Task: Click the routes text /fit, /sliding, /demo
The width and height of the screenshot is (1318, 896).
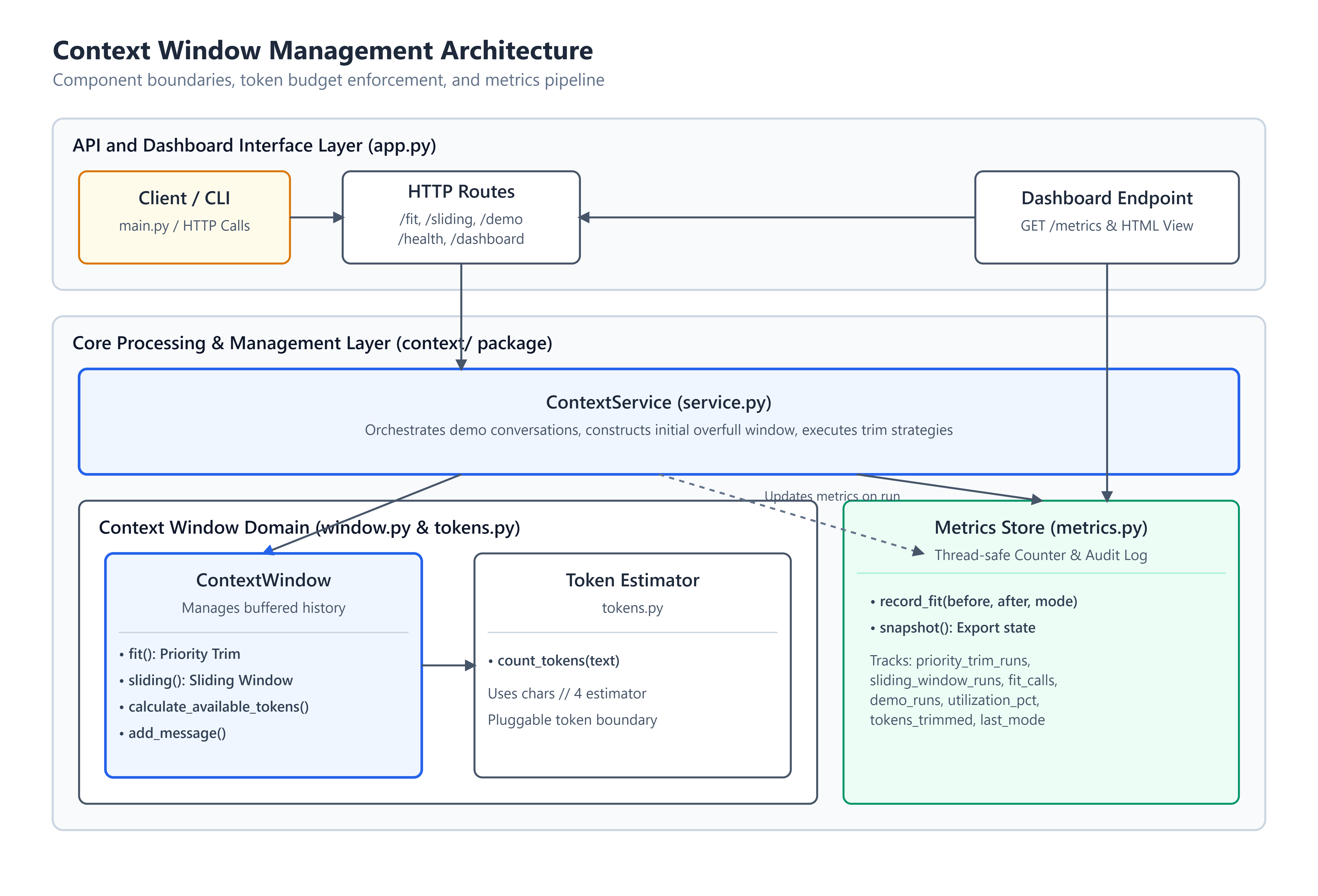Action: (x=461, y=219)
